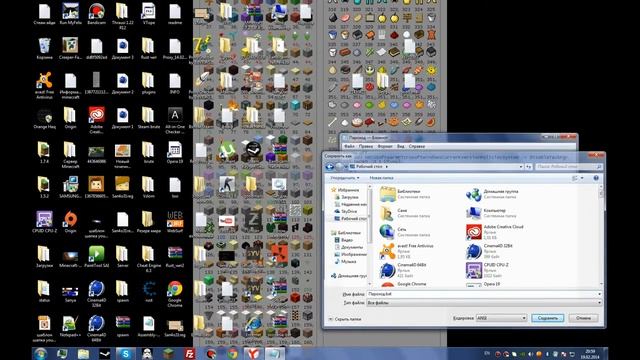Select the avast! Free Antivirus desktop shortcut
This screenshot has height=360, width=640.
coord(44,85)
